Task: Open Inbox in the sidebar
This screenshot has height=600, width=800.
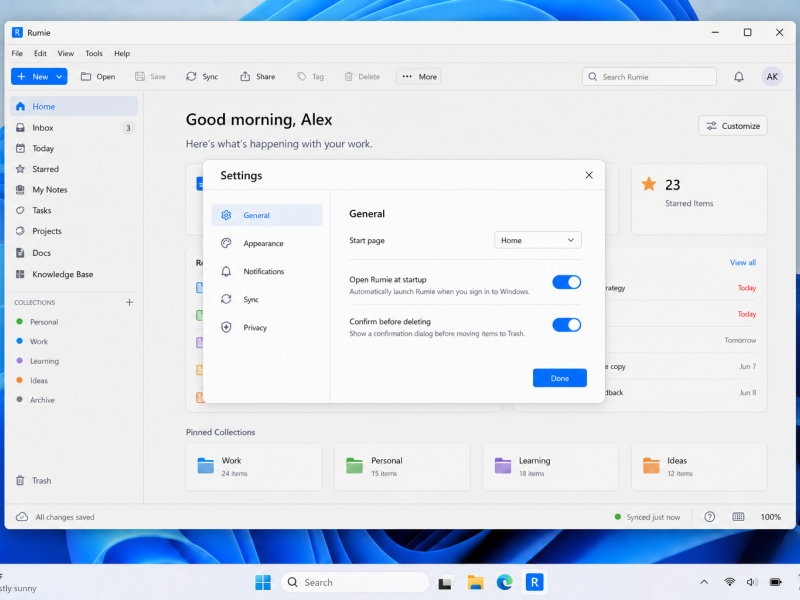Action: pyautogui.click(x=74, y=128)
